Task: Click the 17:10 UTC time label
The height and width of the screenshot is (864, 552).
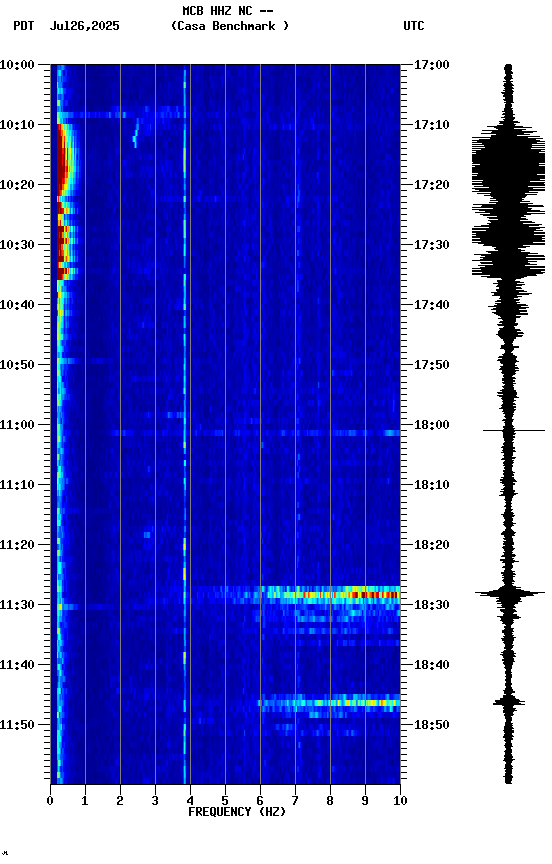Action: click(x=432, y=125)
